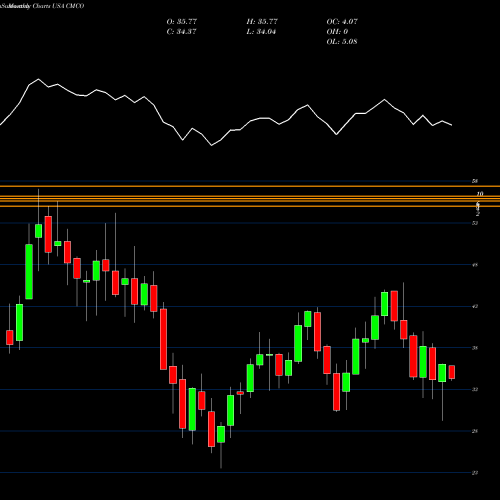Click the lowest price axis label '23'
Screen dimensions: 500x500
pyautogui.click(x=475, y=473)
